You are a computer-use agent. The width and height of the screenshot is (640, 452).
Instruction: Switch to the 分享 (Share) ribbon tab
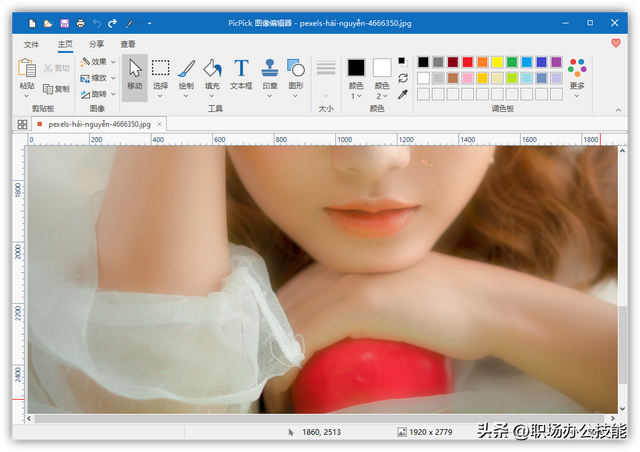coord(96,44)
